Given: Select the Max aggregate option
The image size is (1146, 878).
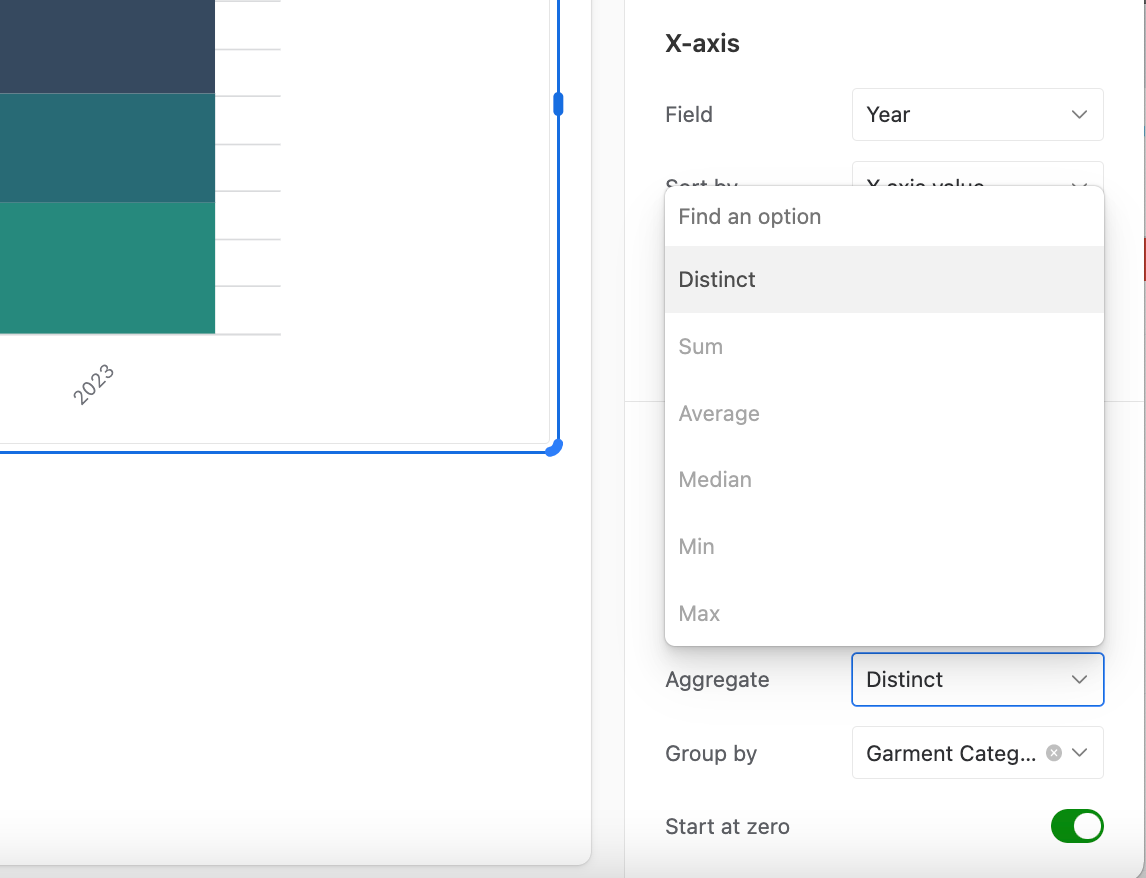Looking at the screenshot, I should click(x=884, y=613).
